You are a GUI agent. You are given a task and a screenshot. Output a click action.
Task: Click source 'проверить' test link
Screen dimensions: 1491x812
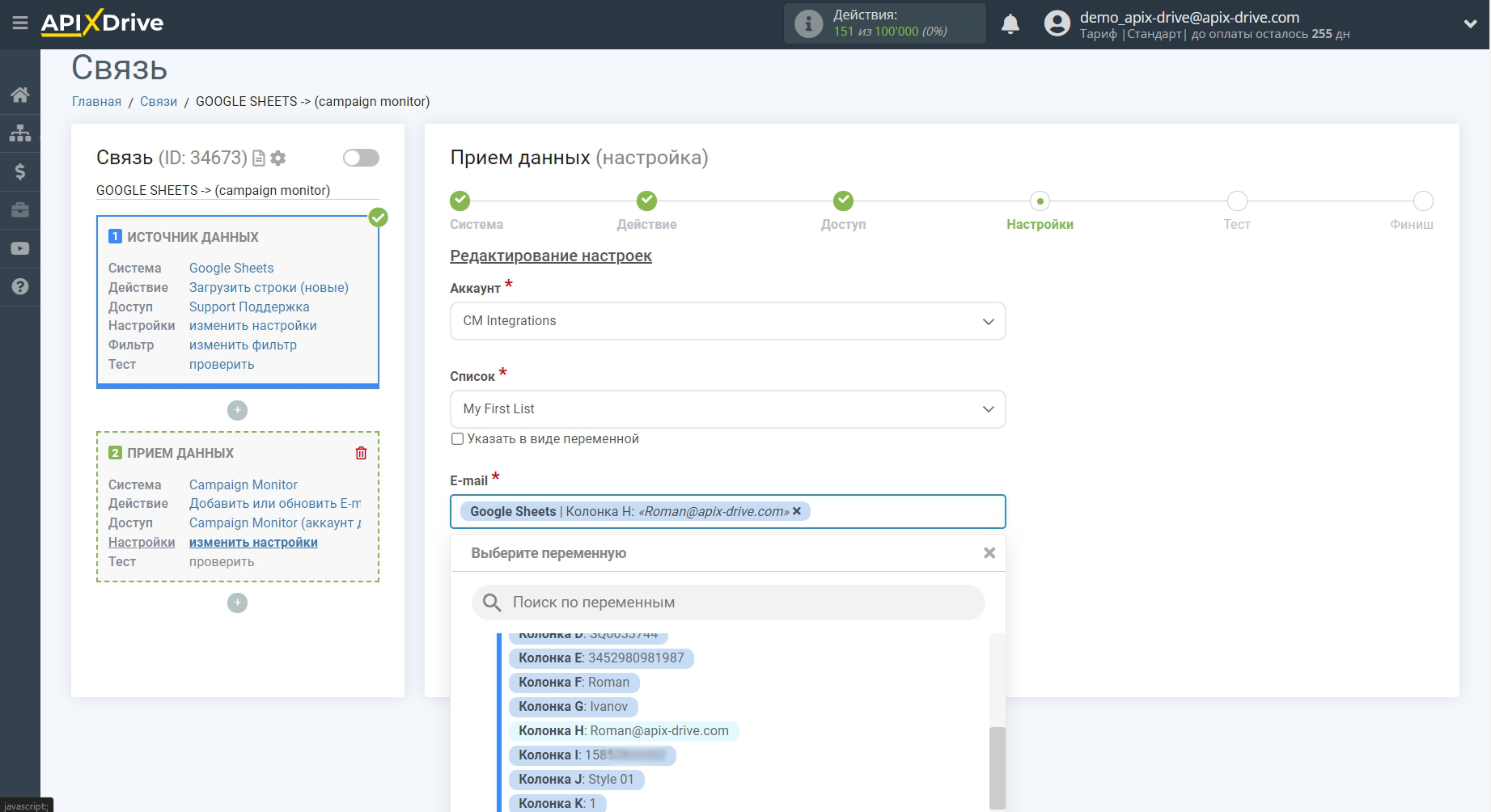click(222, 365)
